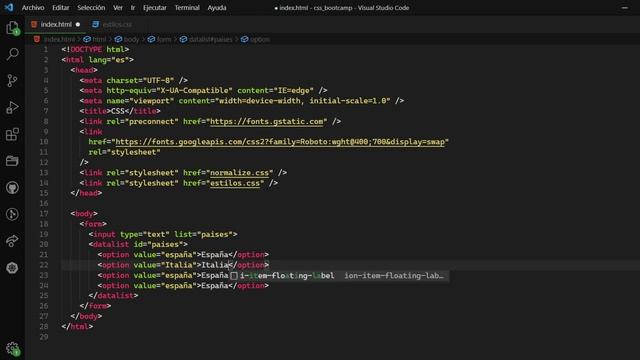Click the unsaved dot on index.html tab

pos(78,24)
